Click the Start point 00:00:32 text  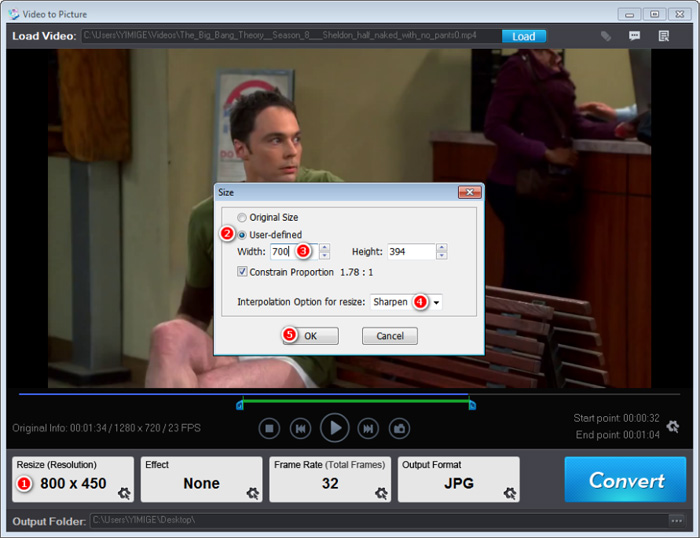point(617,418)
